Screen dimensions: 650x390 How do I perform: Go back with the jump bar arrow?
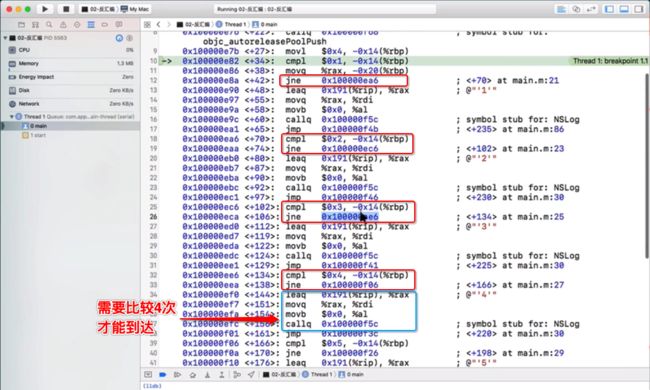(x=158, y=24)
